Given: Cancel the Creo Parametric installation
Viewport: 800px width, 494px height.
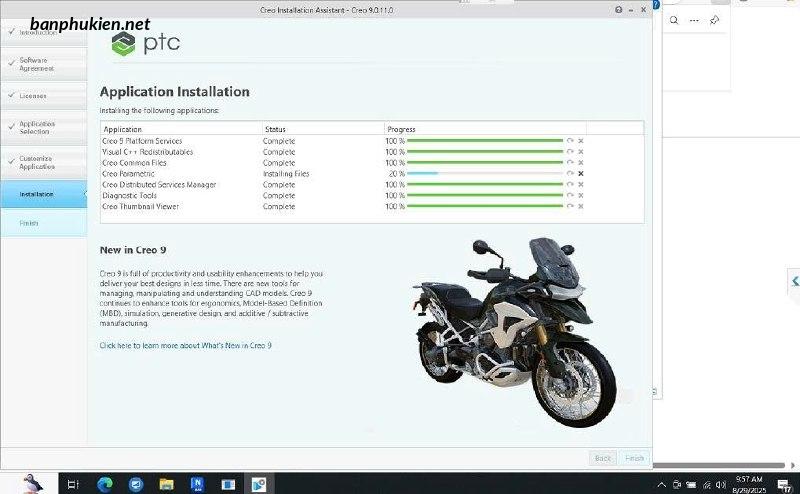Looking at the screenshot, I should click(581, 174).
